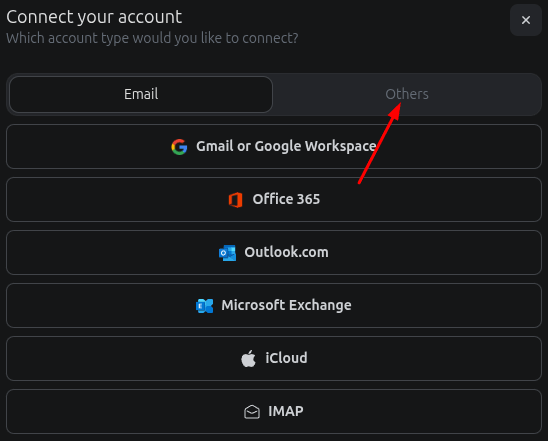The height and width of the screenshot is (441, 548).
Task: Choose Microsoft Exchange as account type
Action: click(274, 305)
